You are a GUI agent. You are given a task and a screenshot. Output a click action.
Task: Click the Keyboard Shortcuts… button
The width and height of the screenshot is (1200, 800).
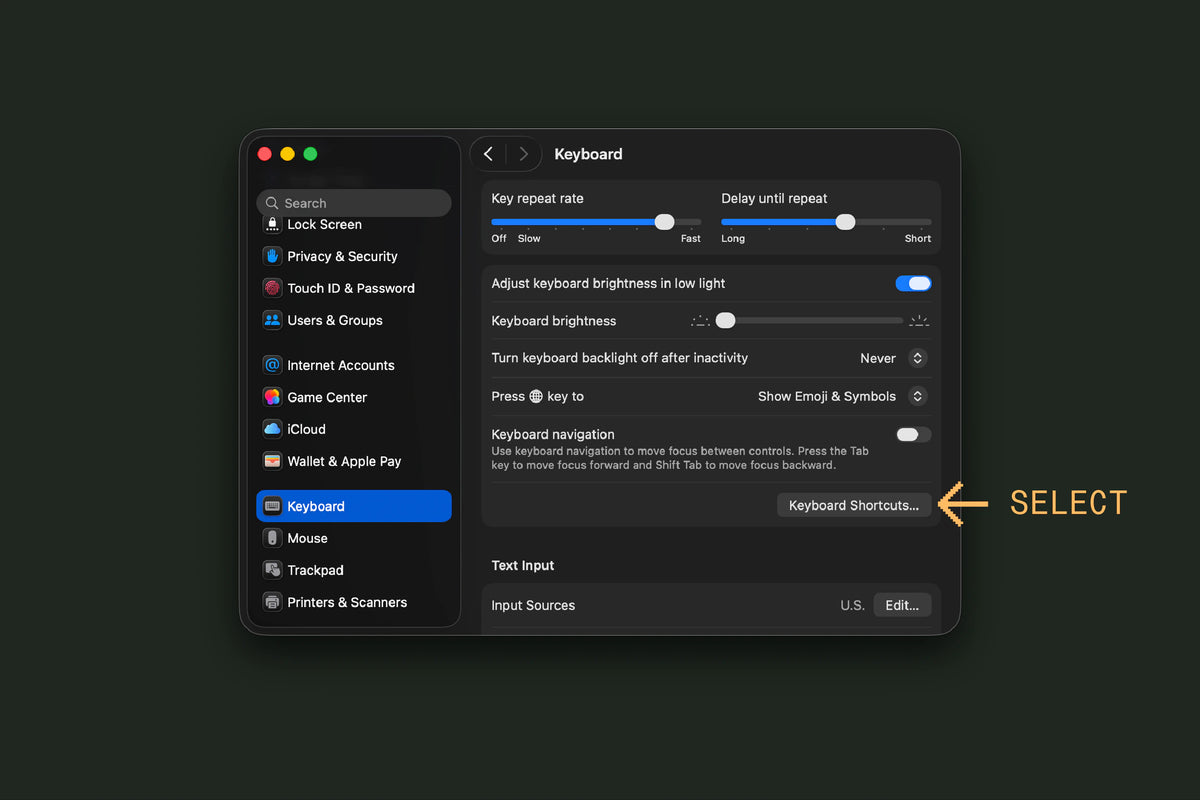[854, 505]
